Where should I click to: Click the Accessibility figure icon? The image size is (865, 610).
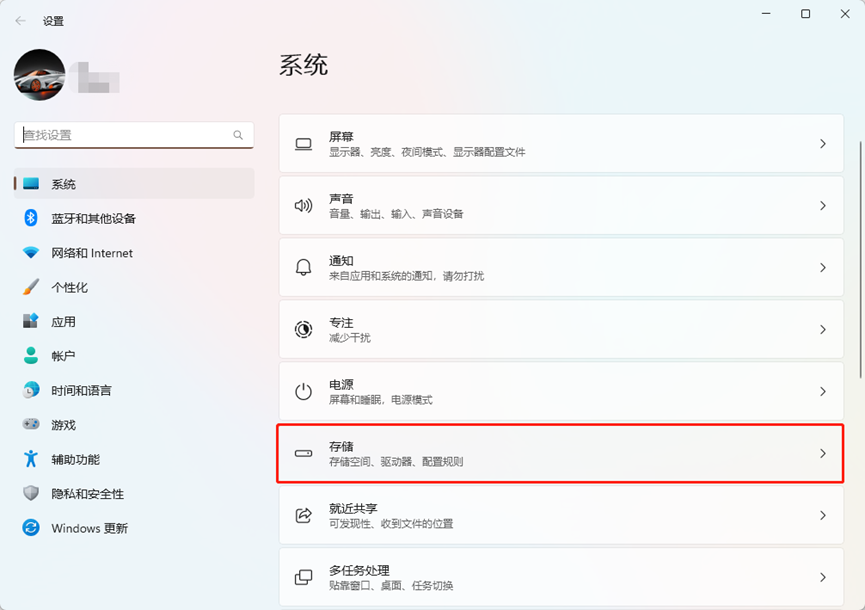pyautogui.click(x=31, y=459)
